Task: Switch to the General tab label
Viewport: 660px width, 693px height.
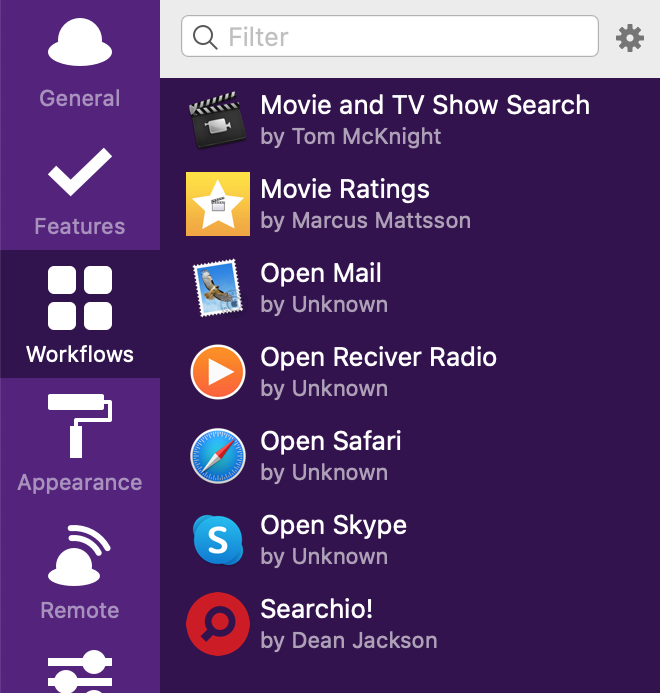Action: [80, 98]
